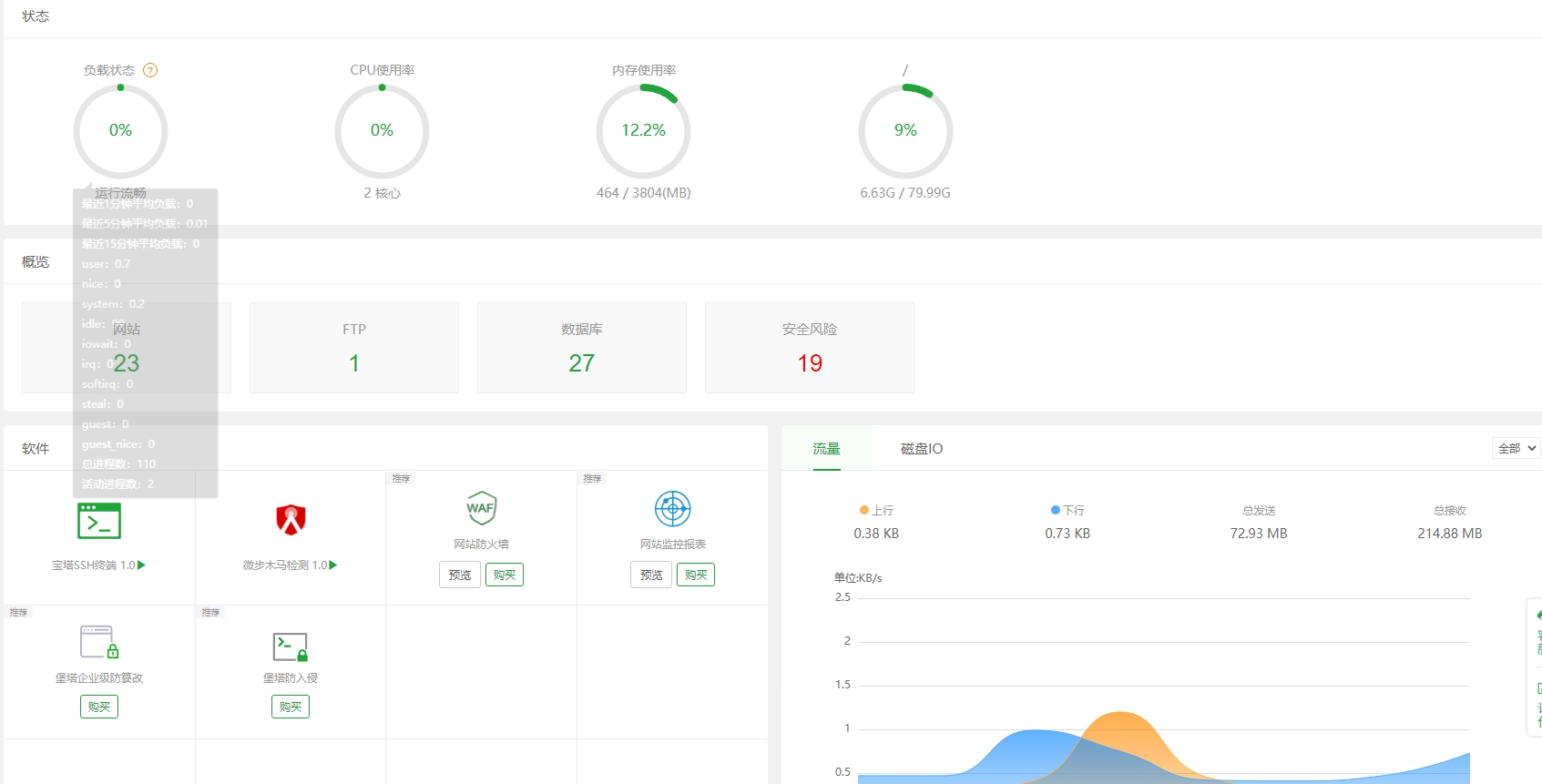The image size is (1542, 784).
Task: Click the 网站监控报表 label text
Action: click(673, 545)
